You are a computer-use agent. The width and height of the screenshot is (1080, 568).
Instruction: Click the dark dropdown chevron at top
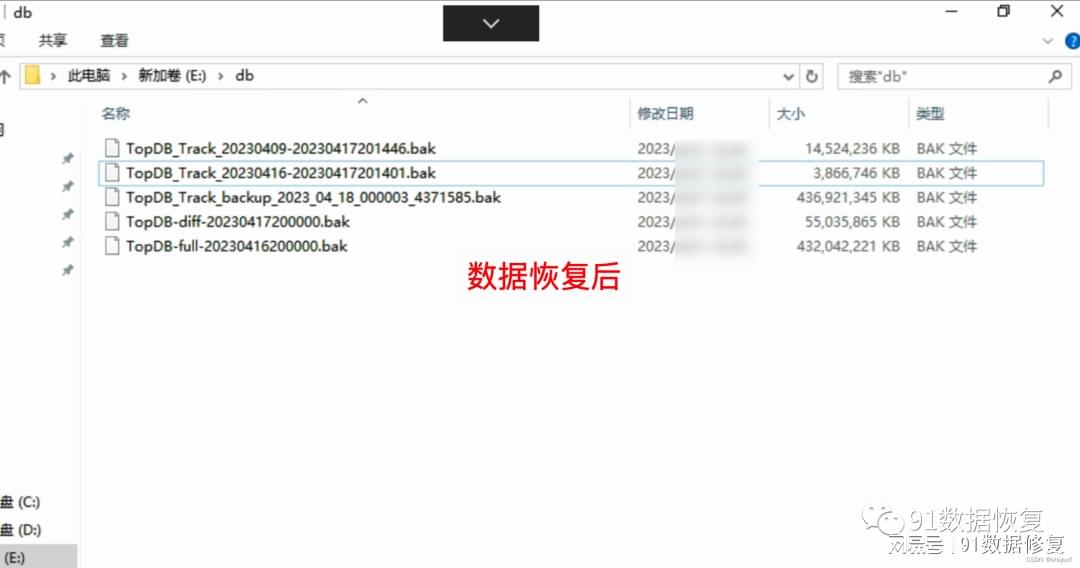[x=490, y=23]
